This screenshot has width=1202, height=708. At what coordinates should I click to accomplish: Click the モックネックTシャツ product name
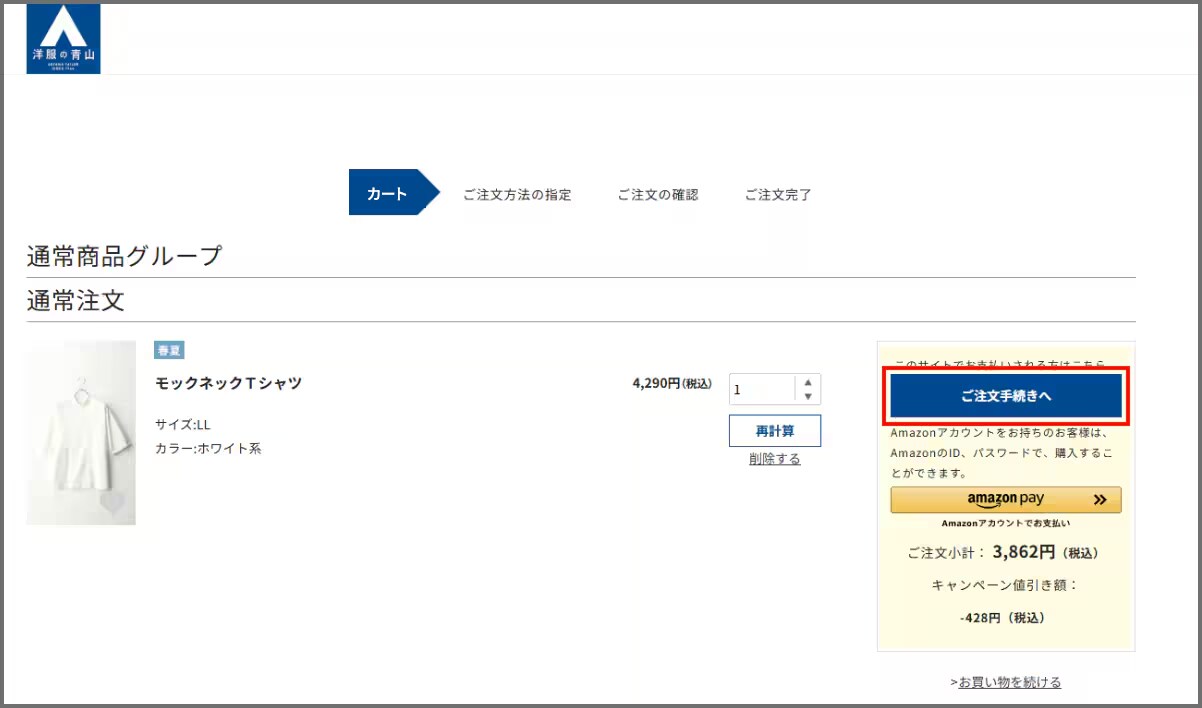coord(228,383)
